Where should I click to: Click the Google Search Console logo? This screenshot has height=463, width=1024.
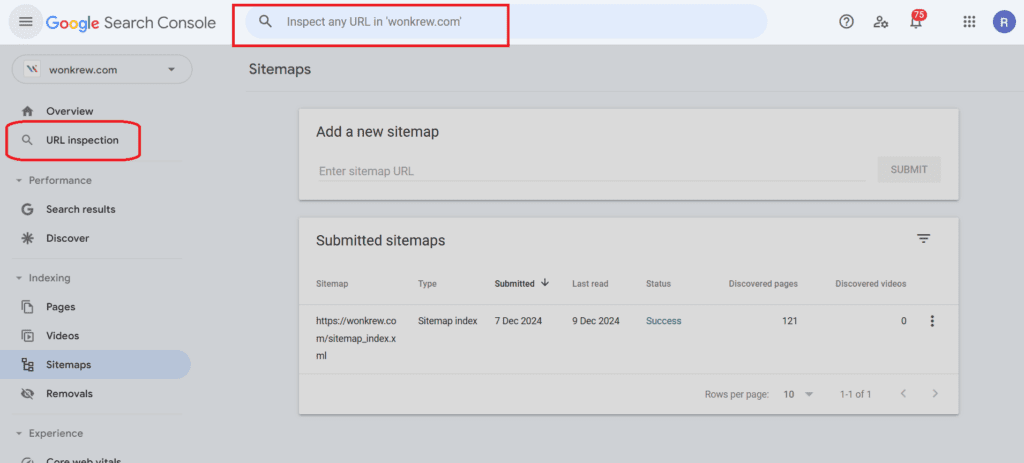(131, 22)
